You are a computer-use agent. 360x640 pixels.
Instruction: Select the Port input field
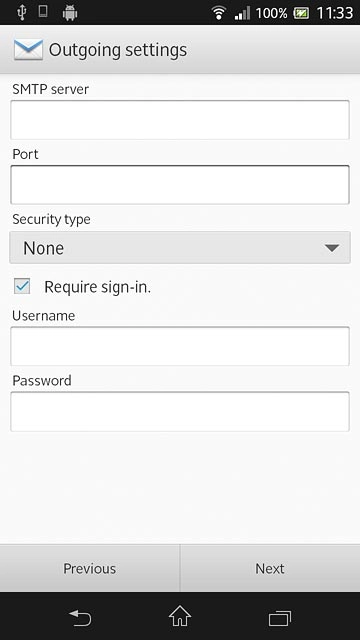[180, 185]
